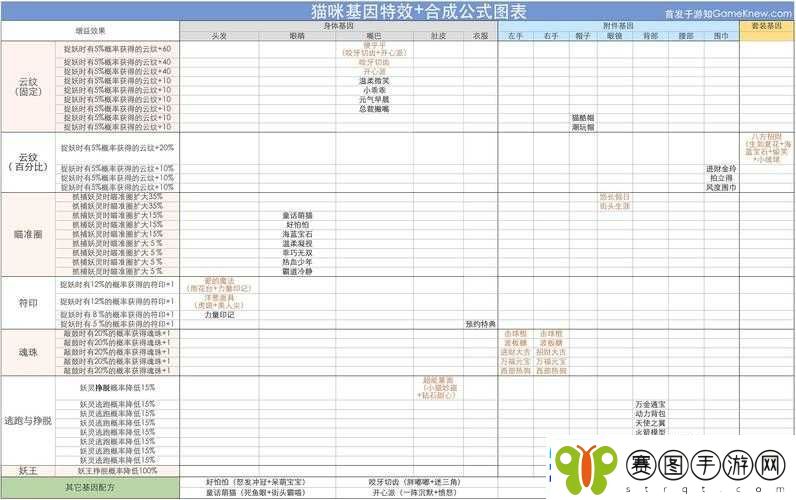Click the 霸道冷静 cell
Screen dimensions: 796x500
pyautogui.click(x=297, y=272)
